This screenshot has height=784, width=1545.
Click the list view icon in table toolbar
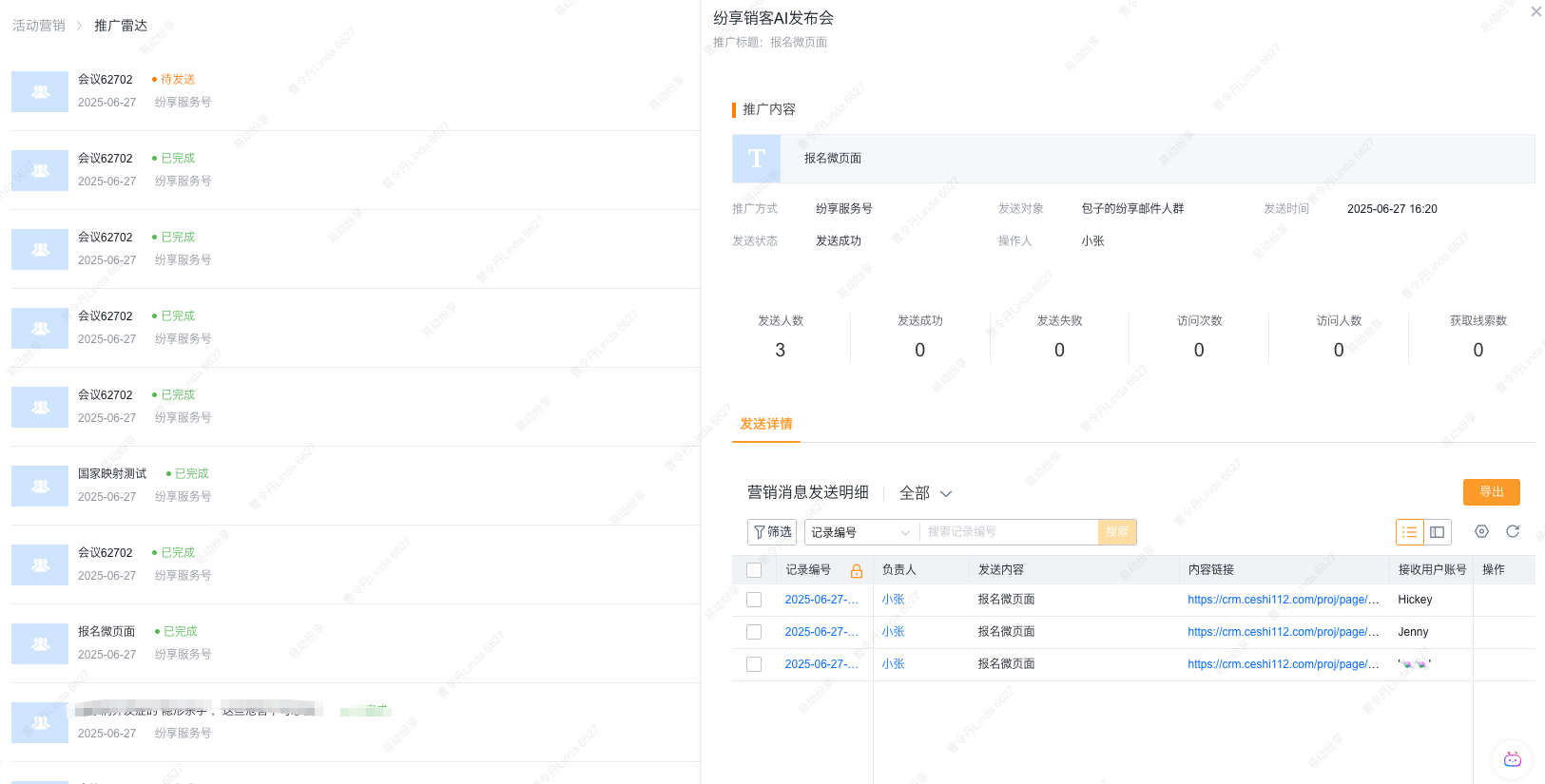(1409, 532)
